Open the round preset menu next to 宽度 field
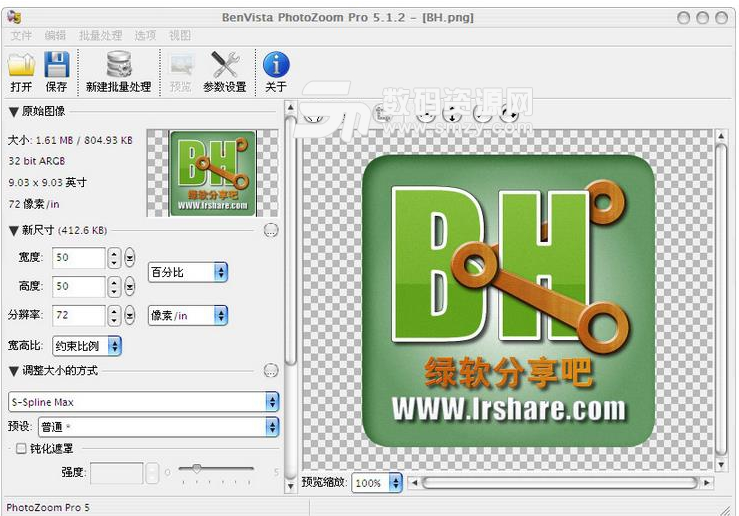 (130, 258)
